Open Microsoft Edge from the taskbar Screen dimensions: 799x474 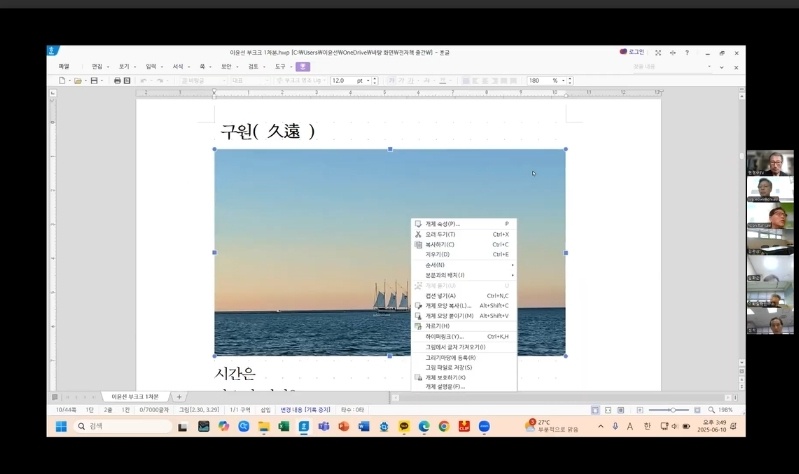pos(424,426)
